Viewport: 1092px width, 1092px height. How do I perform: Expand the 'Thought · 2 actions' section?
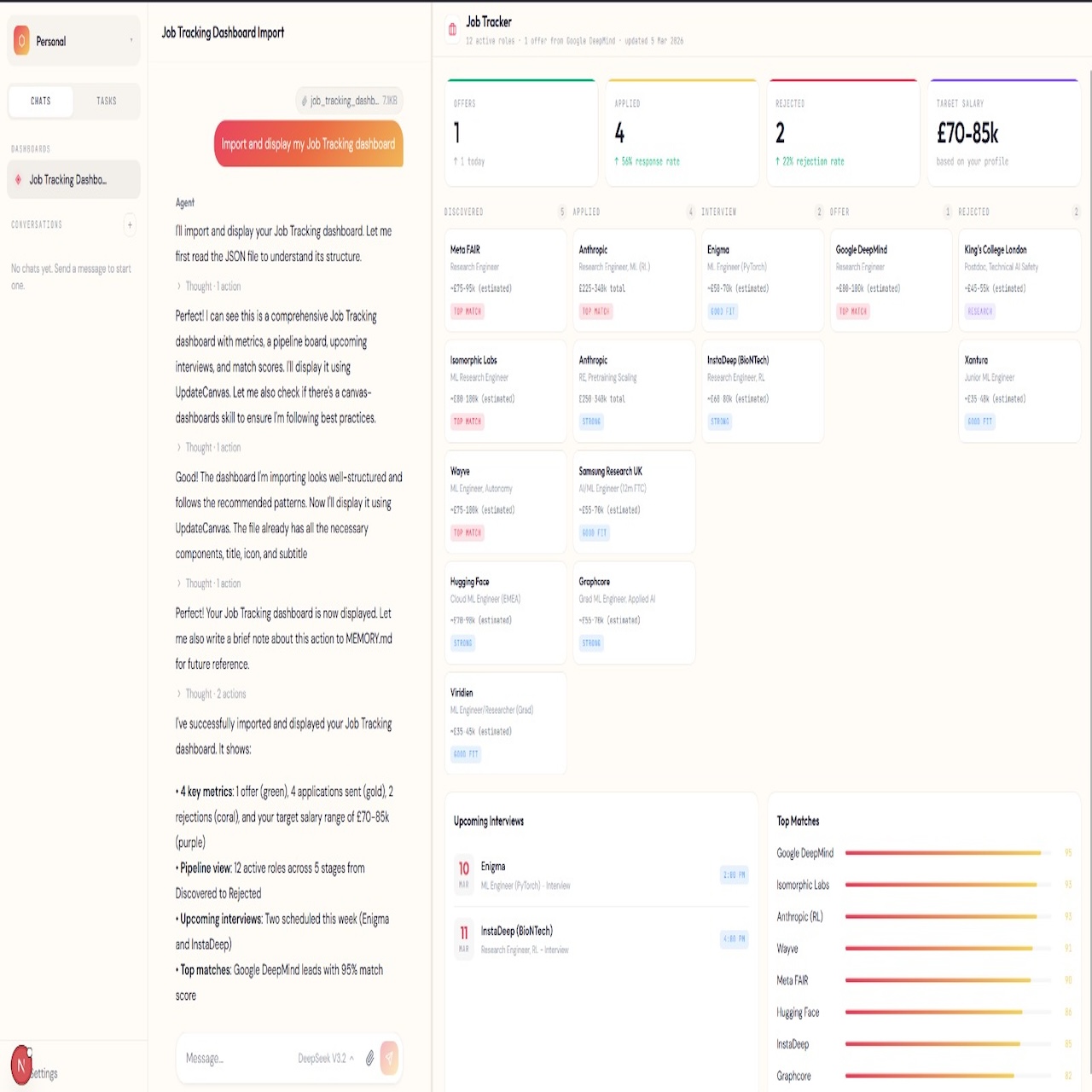212,694
